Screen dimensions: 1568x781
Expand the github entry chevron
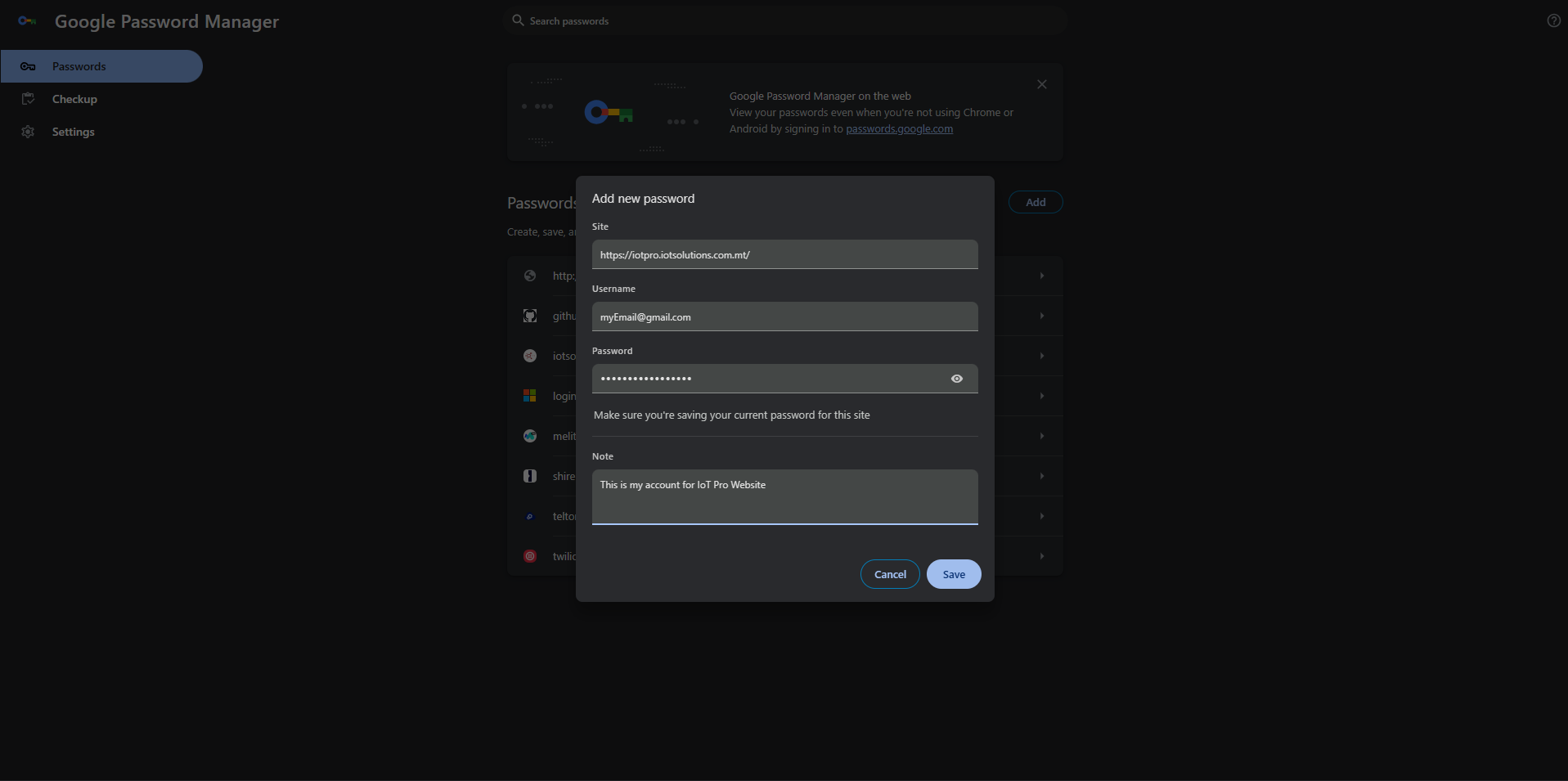pos(1041,316)
